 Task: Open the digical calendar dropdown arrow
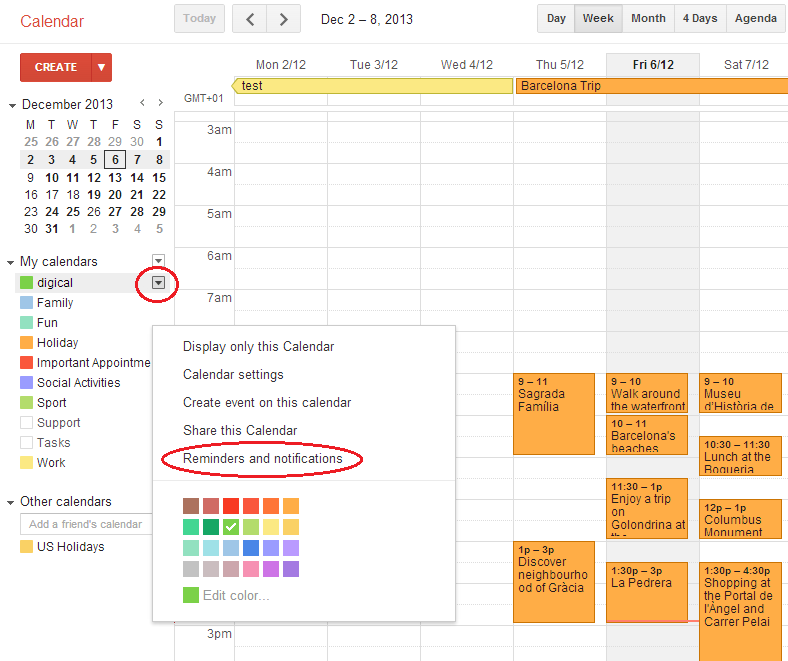click(158, 283)
